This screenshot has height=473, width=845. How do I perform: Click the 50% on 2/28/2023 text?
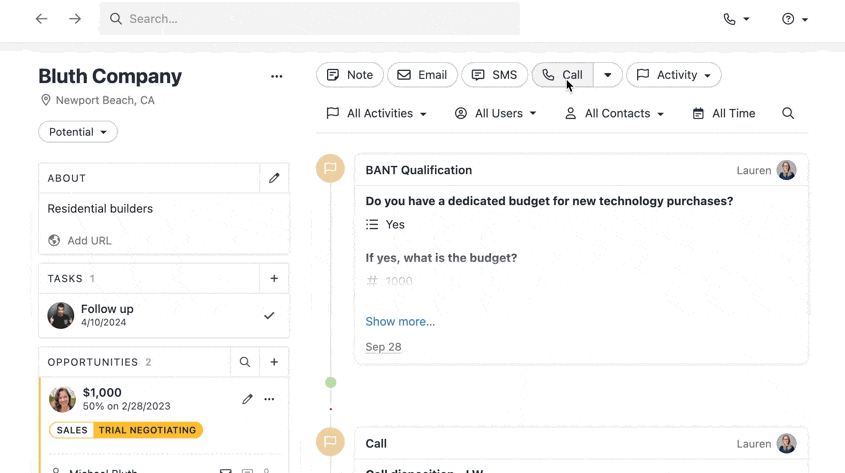127,406
